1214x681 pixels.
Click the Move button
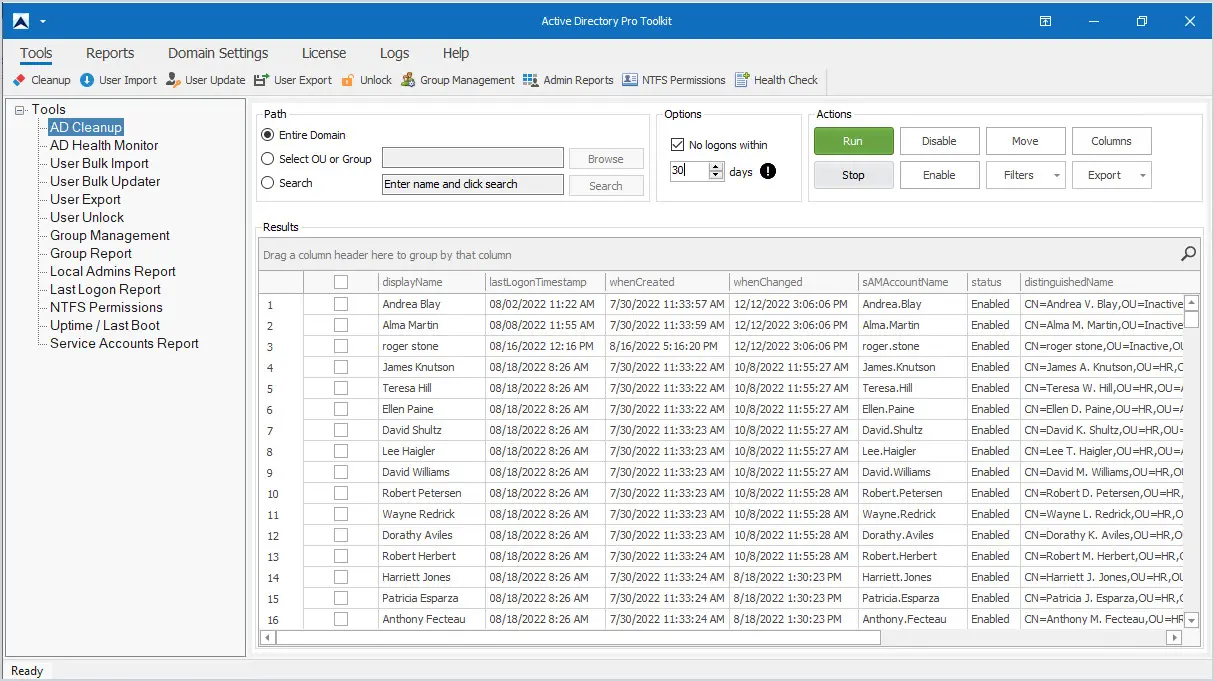point(1025,141)
